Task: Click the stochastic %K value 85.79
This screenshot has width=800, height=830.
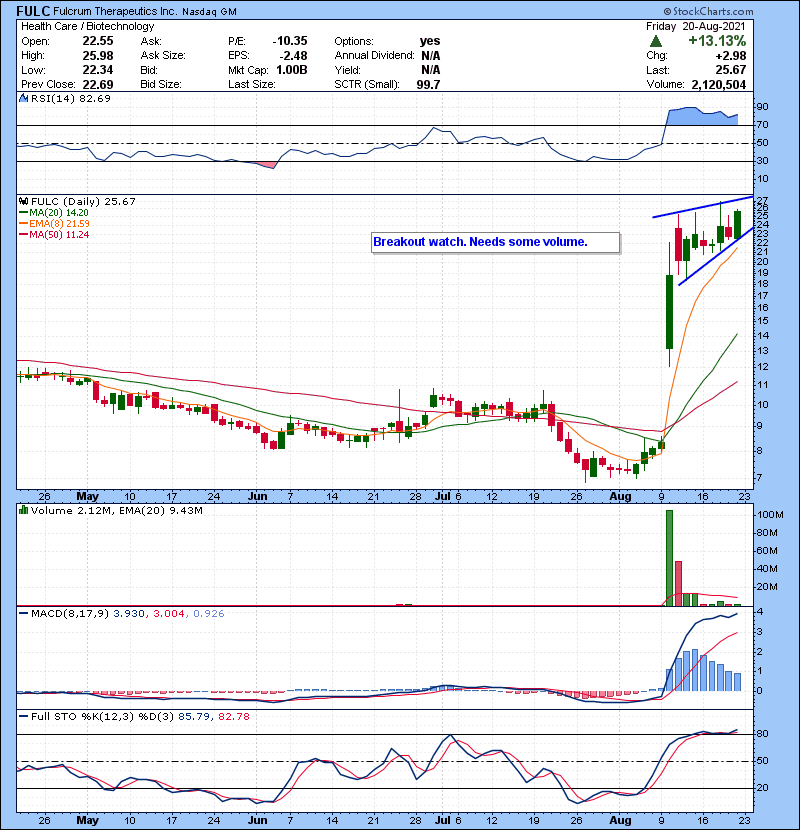Action: pos(194,716)
